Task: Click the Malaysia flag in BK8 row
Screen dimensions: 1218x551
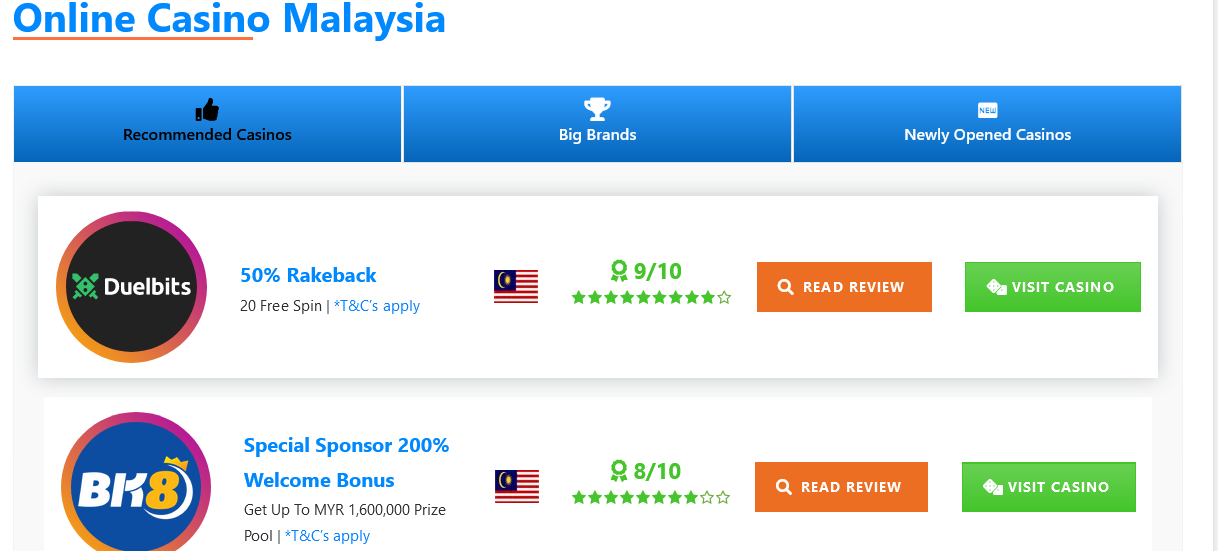Action: pos(517,486)
